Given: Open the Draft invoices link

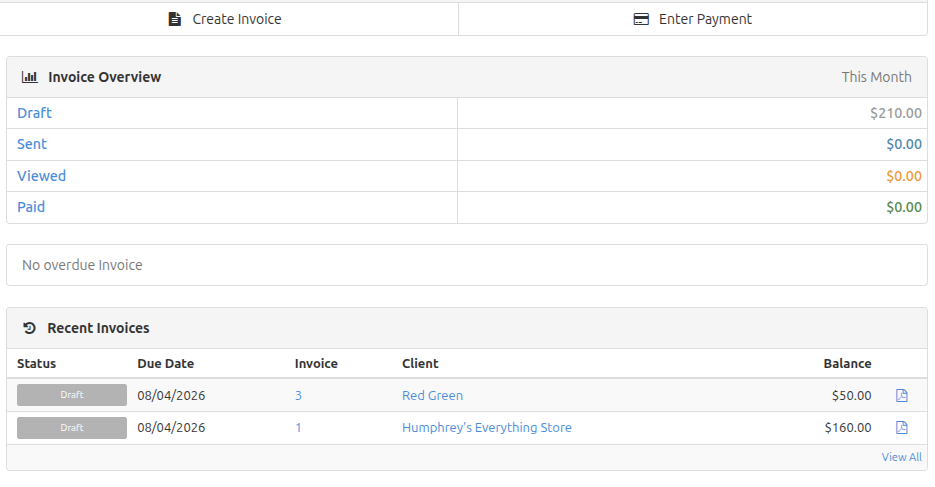Looking at the screenshot, I should 34,113.
